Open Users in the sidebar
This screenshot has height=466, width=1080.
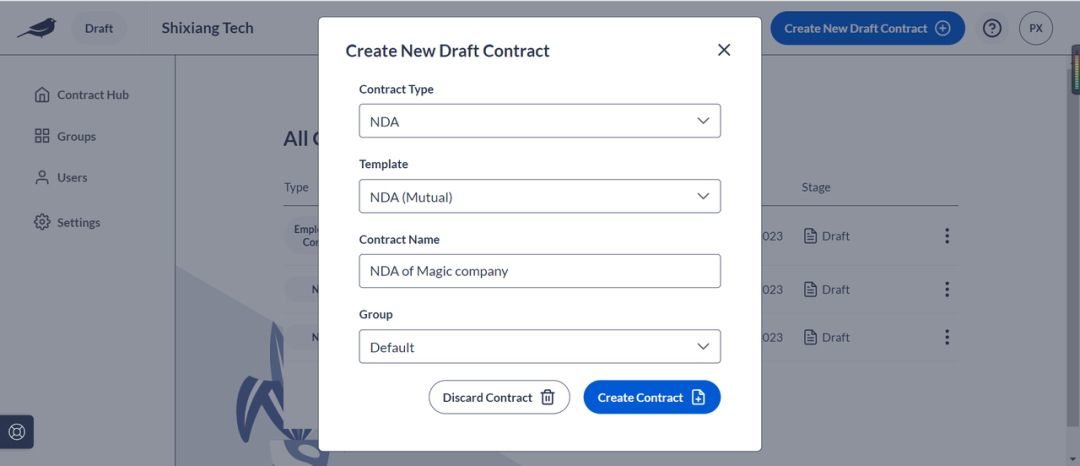(61, 178)
